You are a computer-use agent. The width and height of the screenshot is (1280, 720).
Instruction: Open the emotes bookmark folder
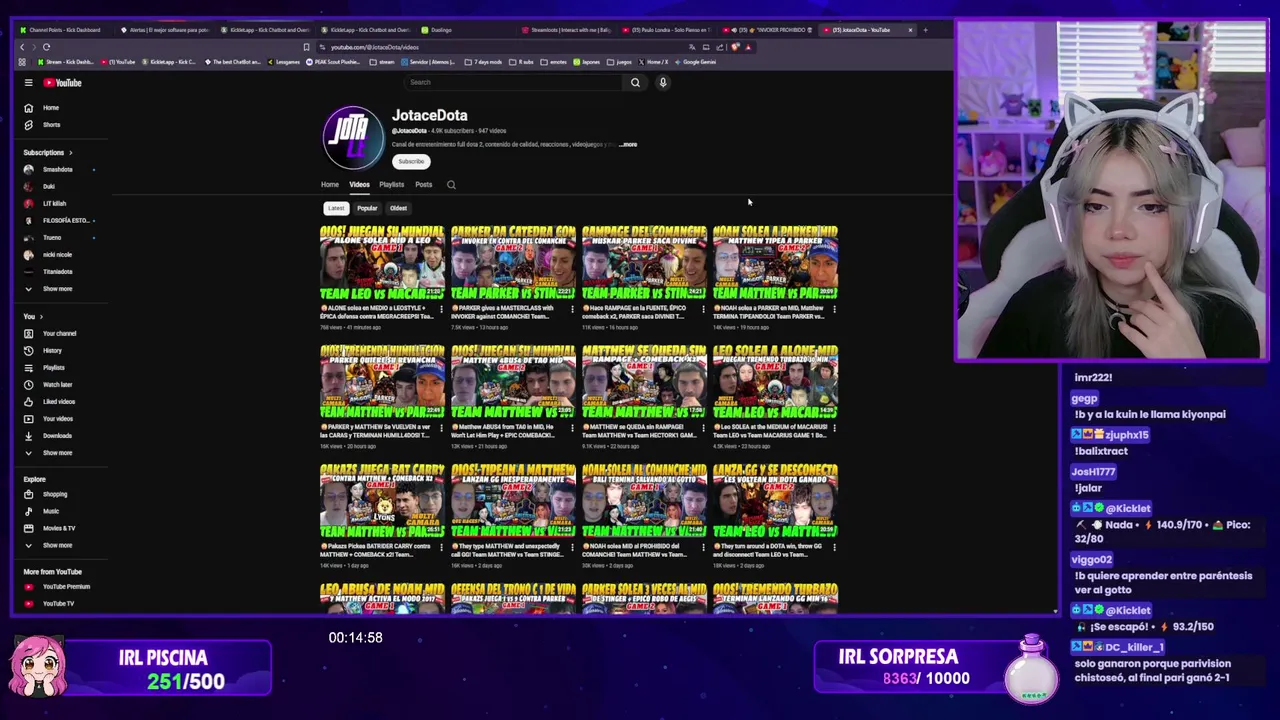[555, 62]
